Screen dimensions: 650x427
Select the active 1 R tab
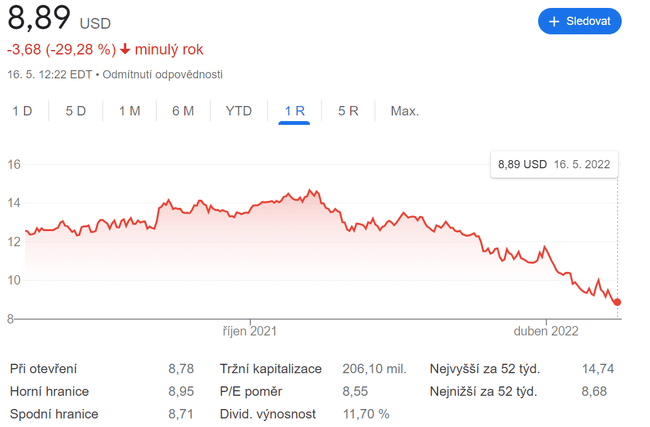(295, 111)
